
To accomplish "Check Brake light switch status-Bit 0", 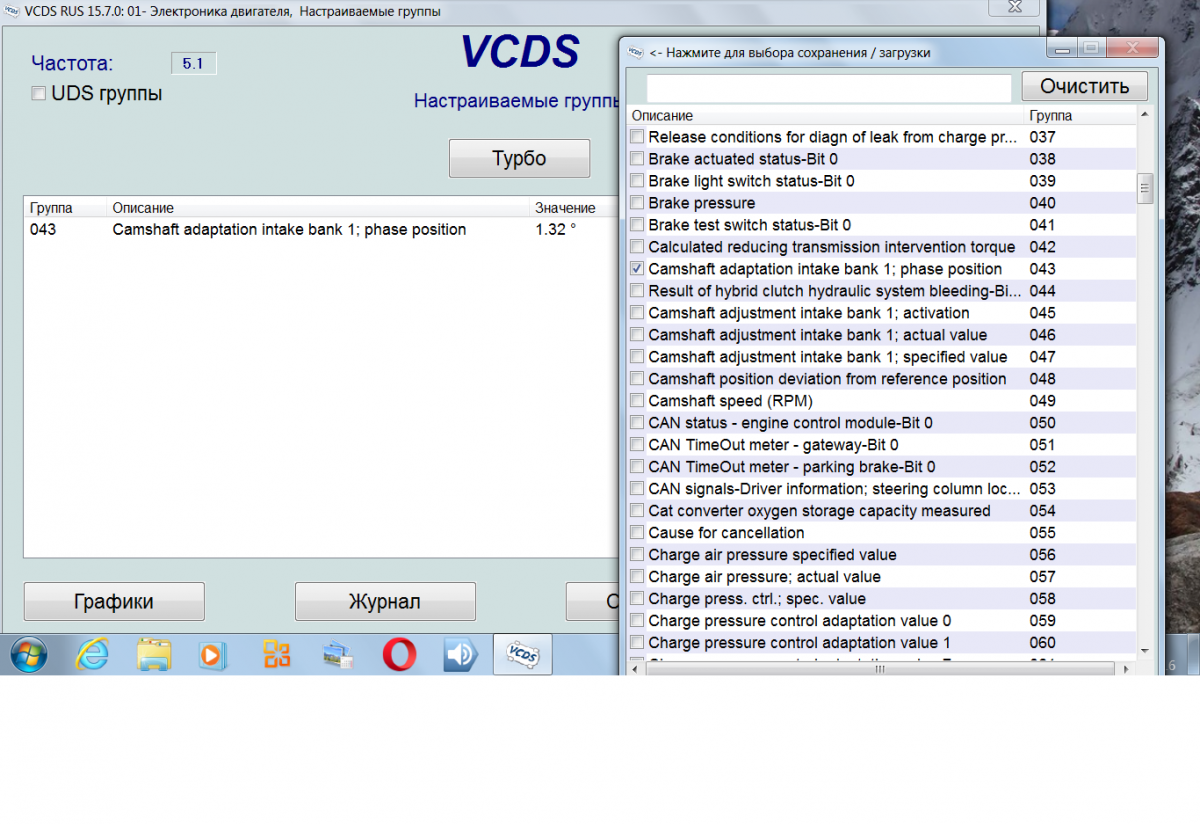I will point(637,181).
